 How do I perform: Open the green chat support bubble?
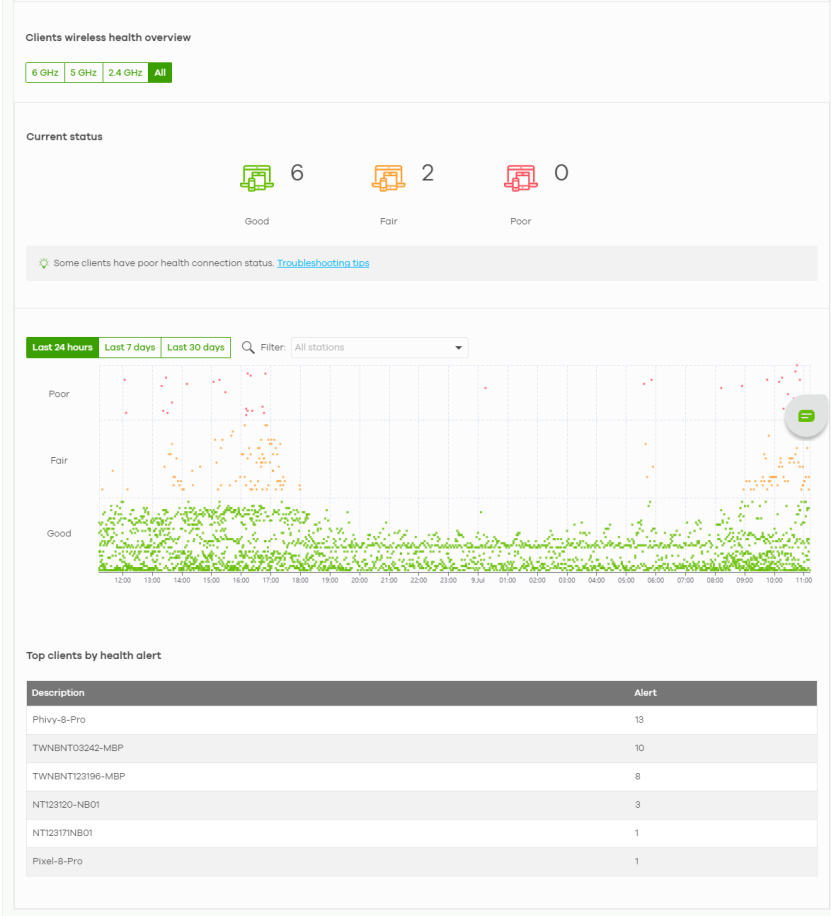[x=807, y=415]
